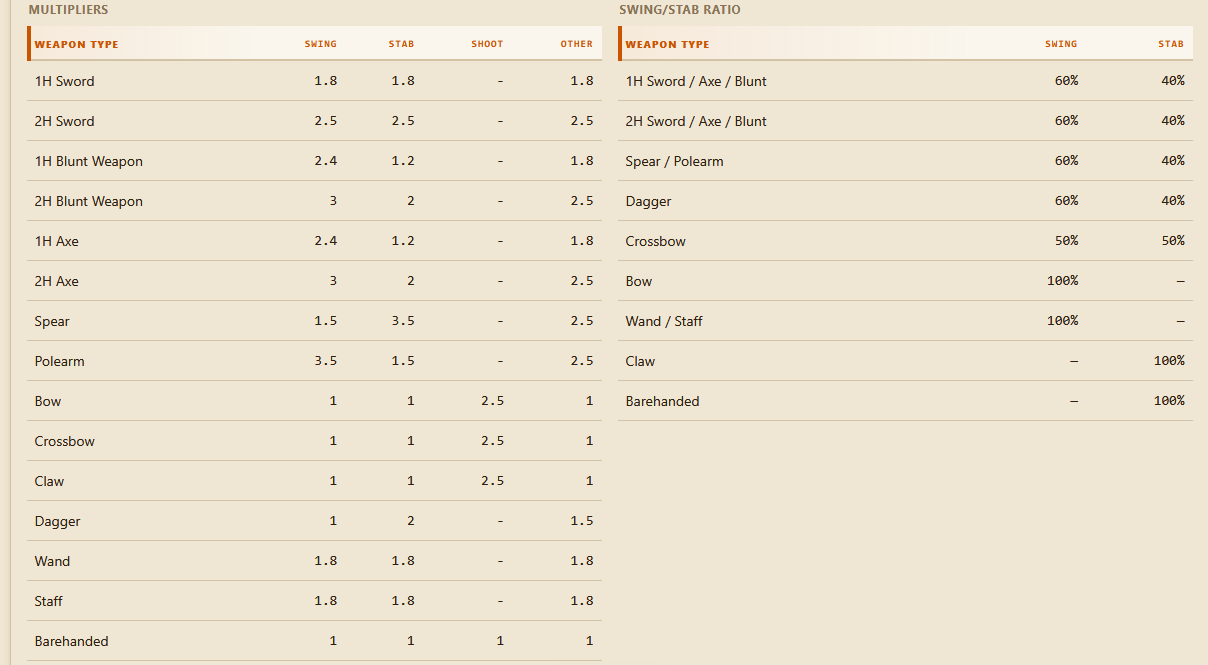
Task: Select the 1H Axe row label
Action: (56, 241)
